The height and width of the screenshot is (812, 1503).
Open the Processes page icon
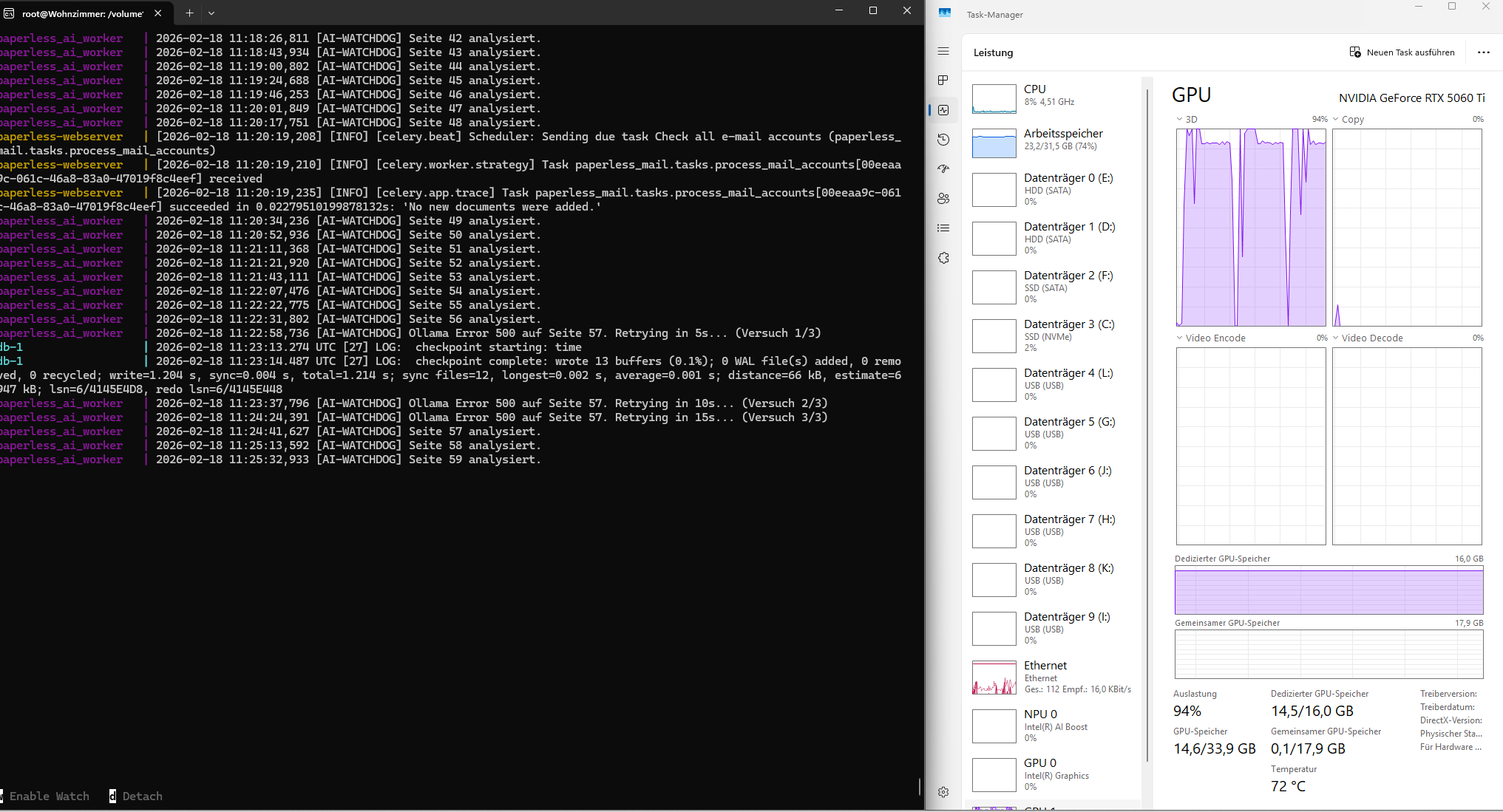point(943,81)
